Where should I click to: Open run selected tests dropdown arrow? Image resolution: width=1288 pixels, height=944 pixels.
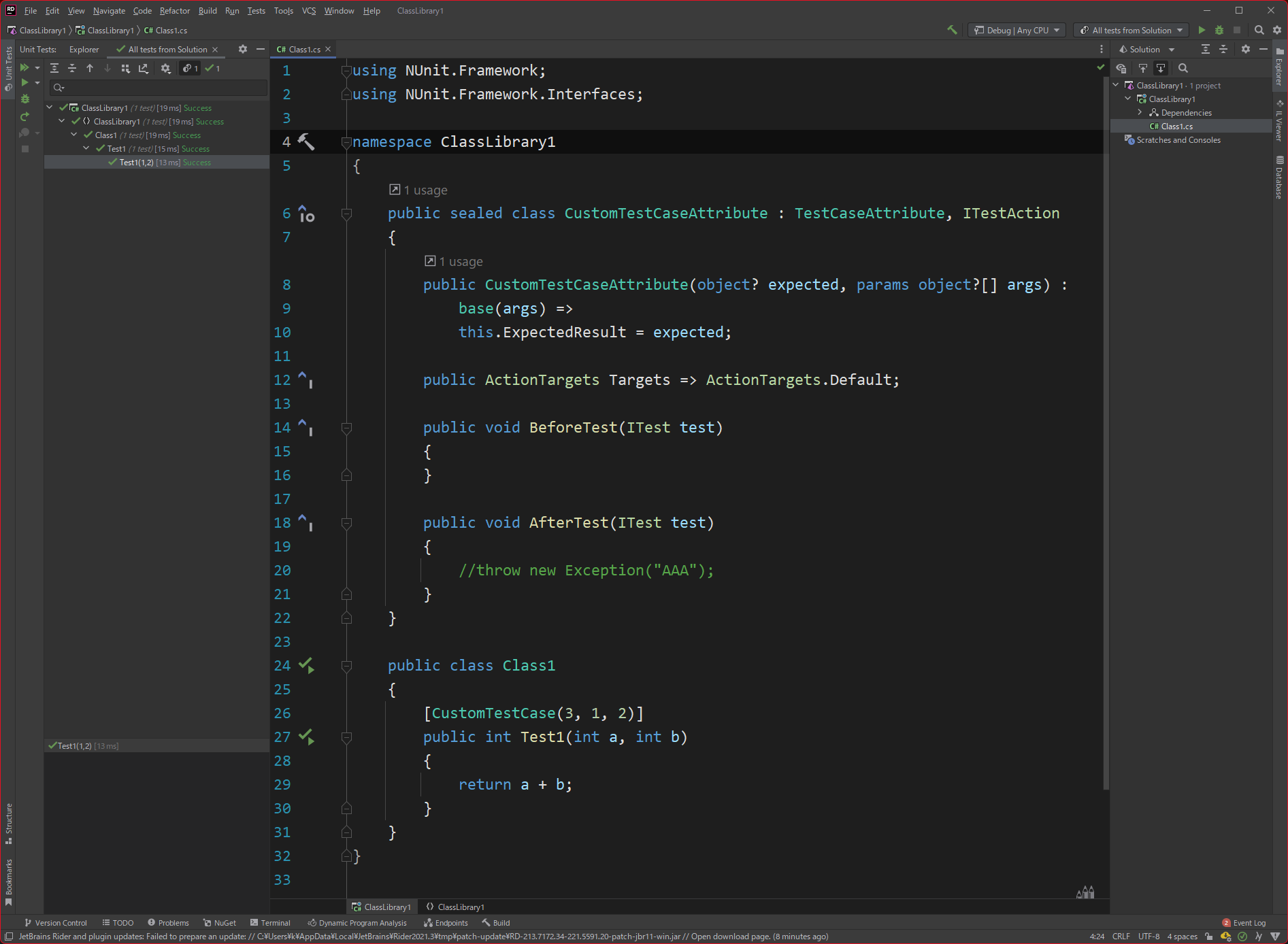[x=37, y=83]
